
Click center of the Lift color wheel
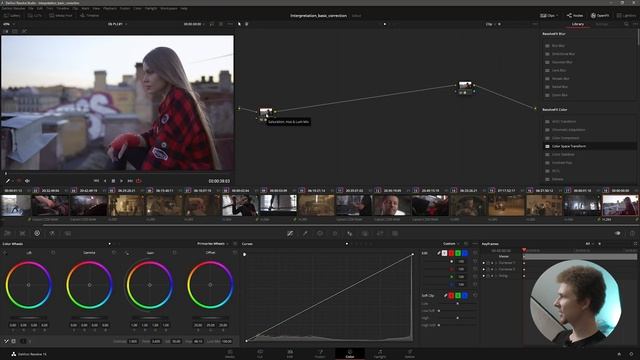tap(29, 285)
